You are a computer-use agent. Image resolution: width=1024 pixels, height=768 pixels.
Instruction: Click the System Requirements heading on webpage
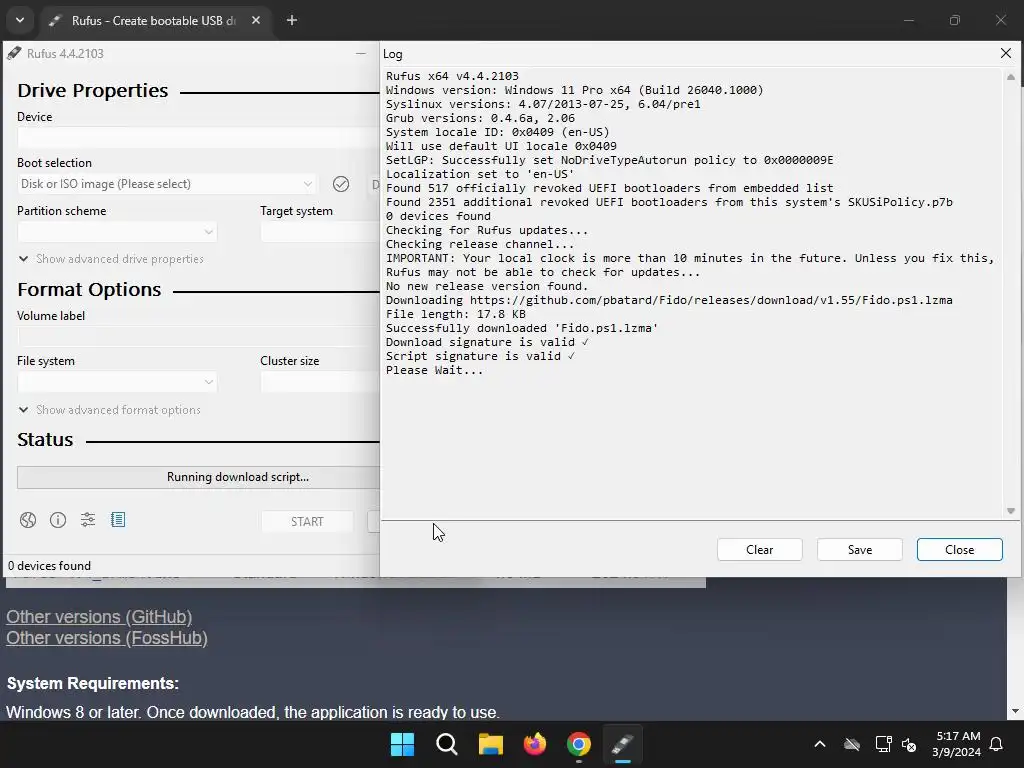(x=93, y=684)
